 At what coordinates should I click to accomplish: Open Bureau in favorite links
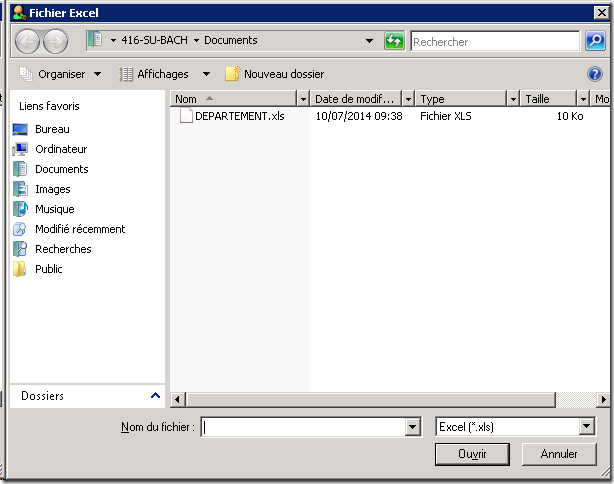(x=52, y=129)
